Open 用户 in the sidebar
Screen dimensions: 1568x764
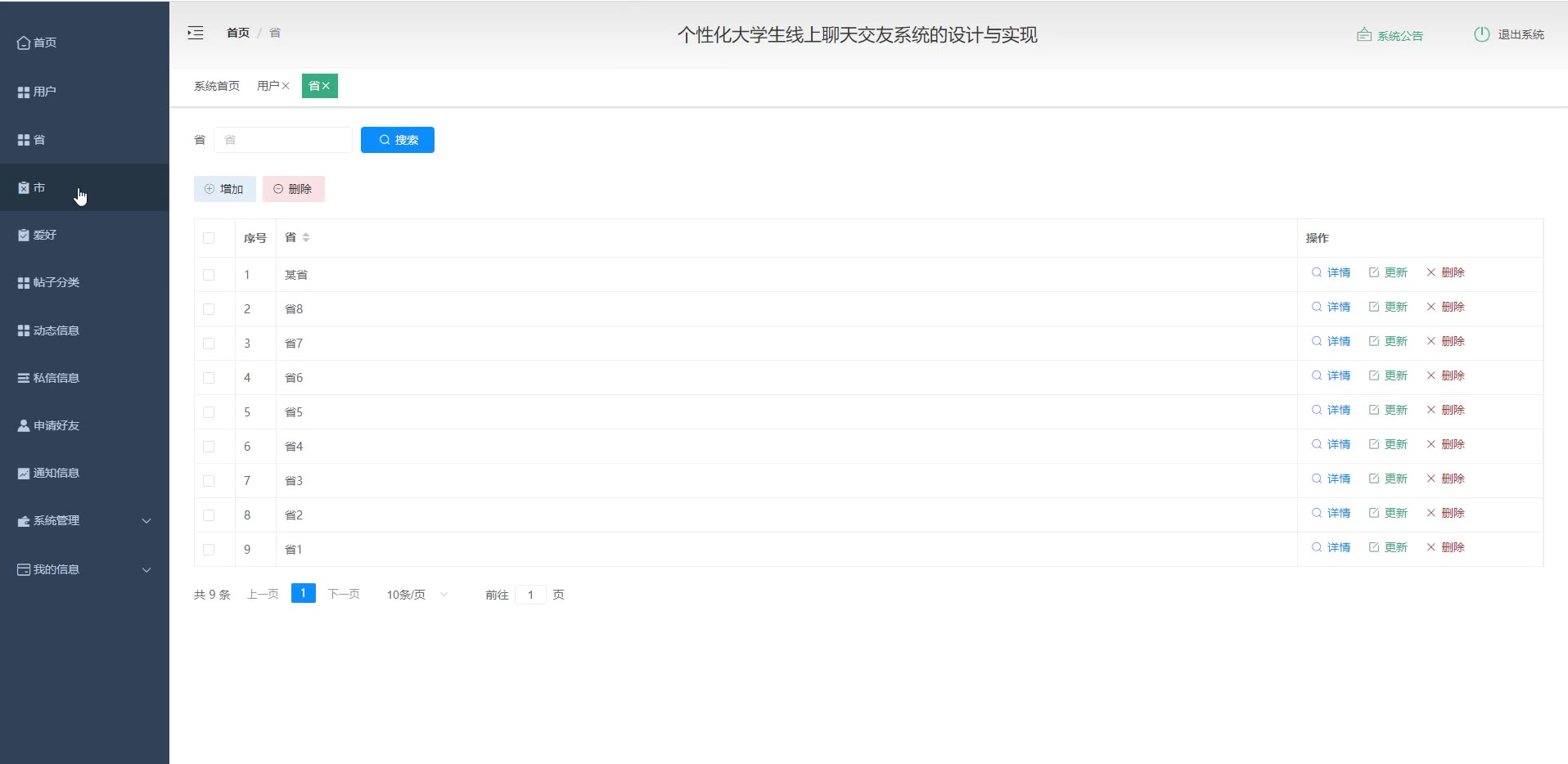(x=84, y=92)
